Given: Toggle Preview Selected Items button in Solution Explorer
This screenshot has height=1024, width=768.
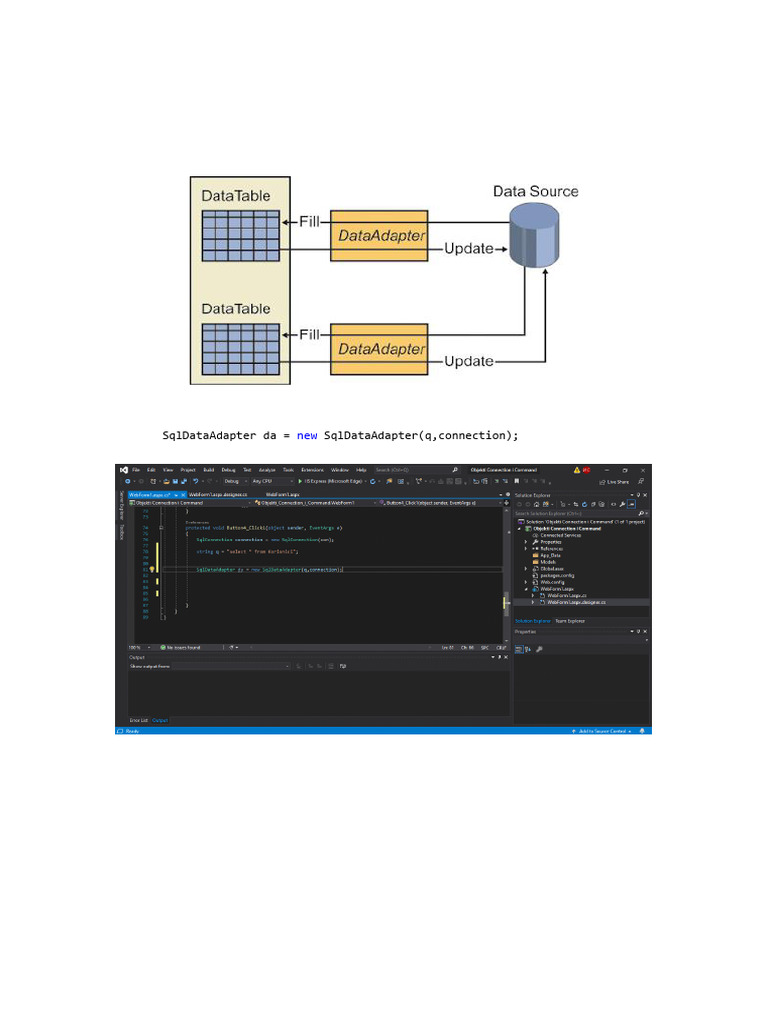Looking at the screenshot, I should [631, 505].
